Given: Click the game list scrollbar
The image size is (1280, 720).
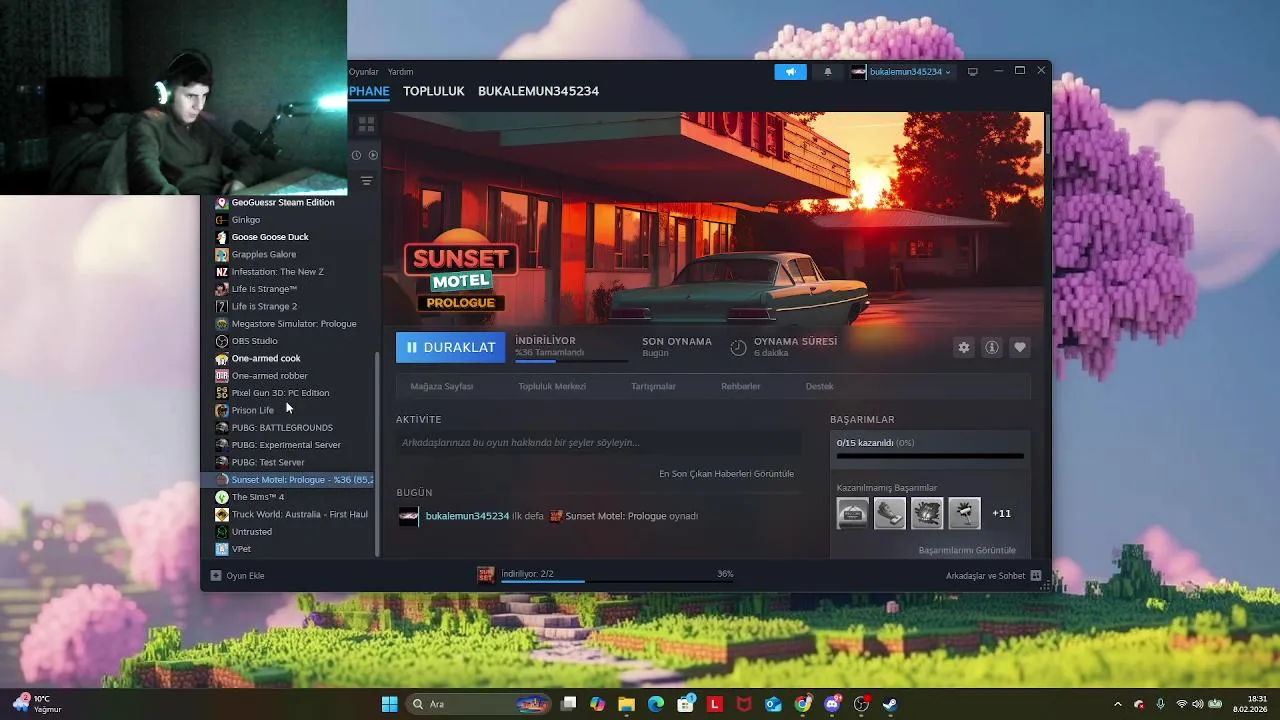Looking at the screenshot, I should [x=377, y=454].
